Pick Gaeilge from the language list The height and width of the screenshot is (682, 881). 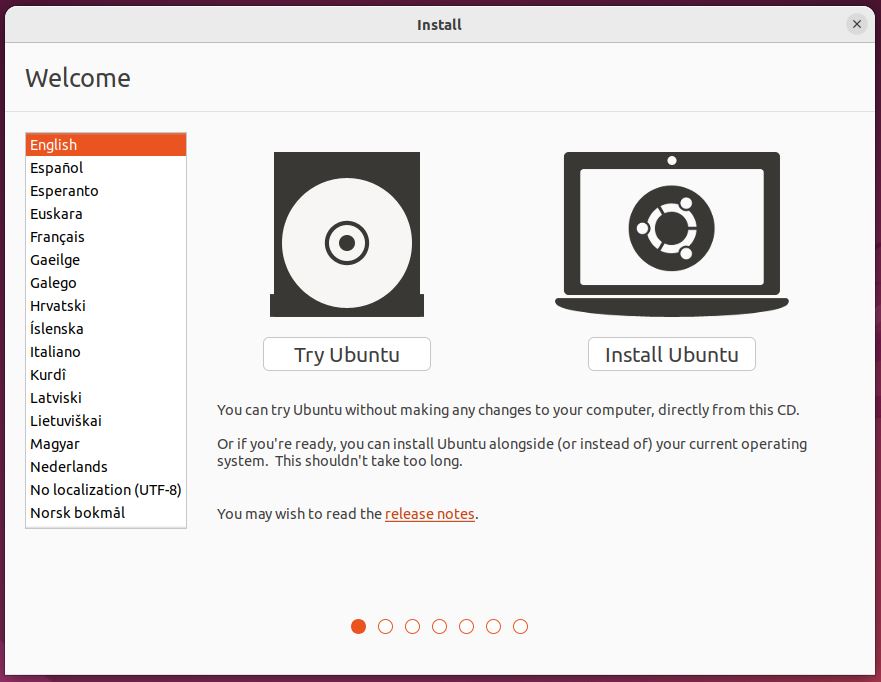(x=106, y=260)
